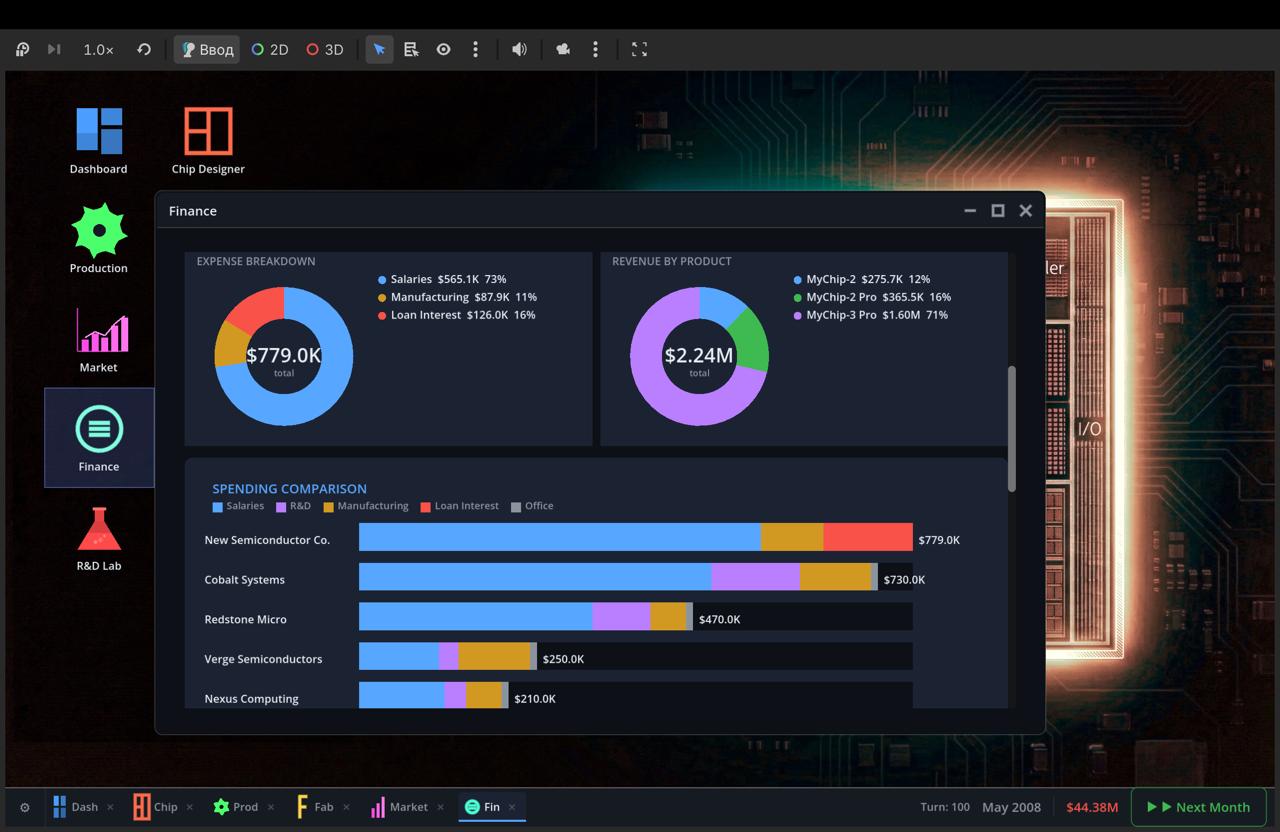Expand the three-dot menu after eye icon
The image size is (1280, 832).
click(x=475, y=49)
